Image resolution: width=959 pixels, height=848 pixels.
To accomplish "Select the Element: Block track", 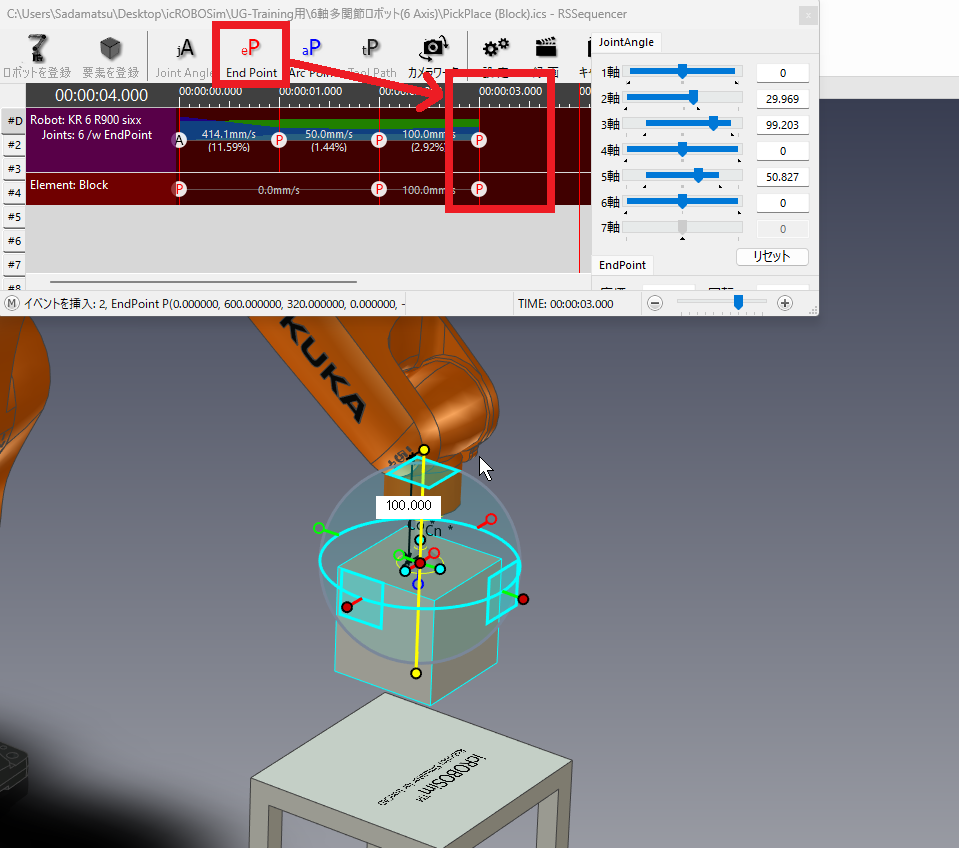I will click(100, 187).
